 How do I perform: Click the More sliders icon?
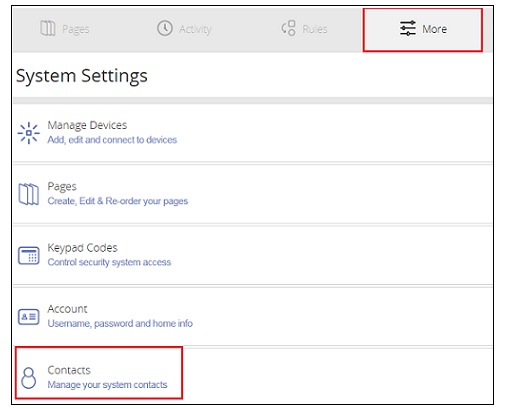coord(408,28)
